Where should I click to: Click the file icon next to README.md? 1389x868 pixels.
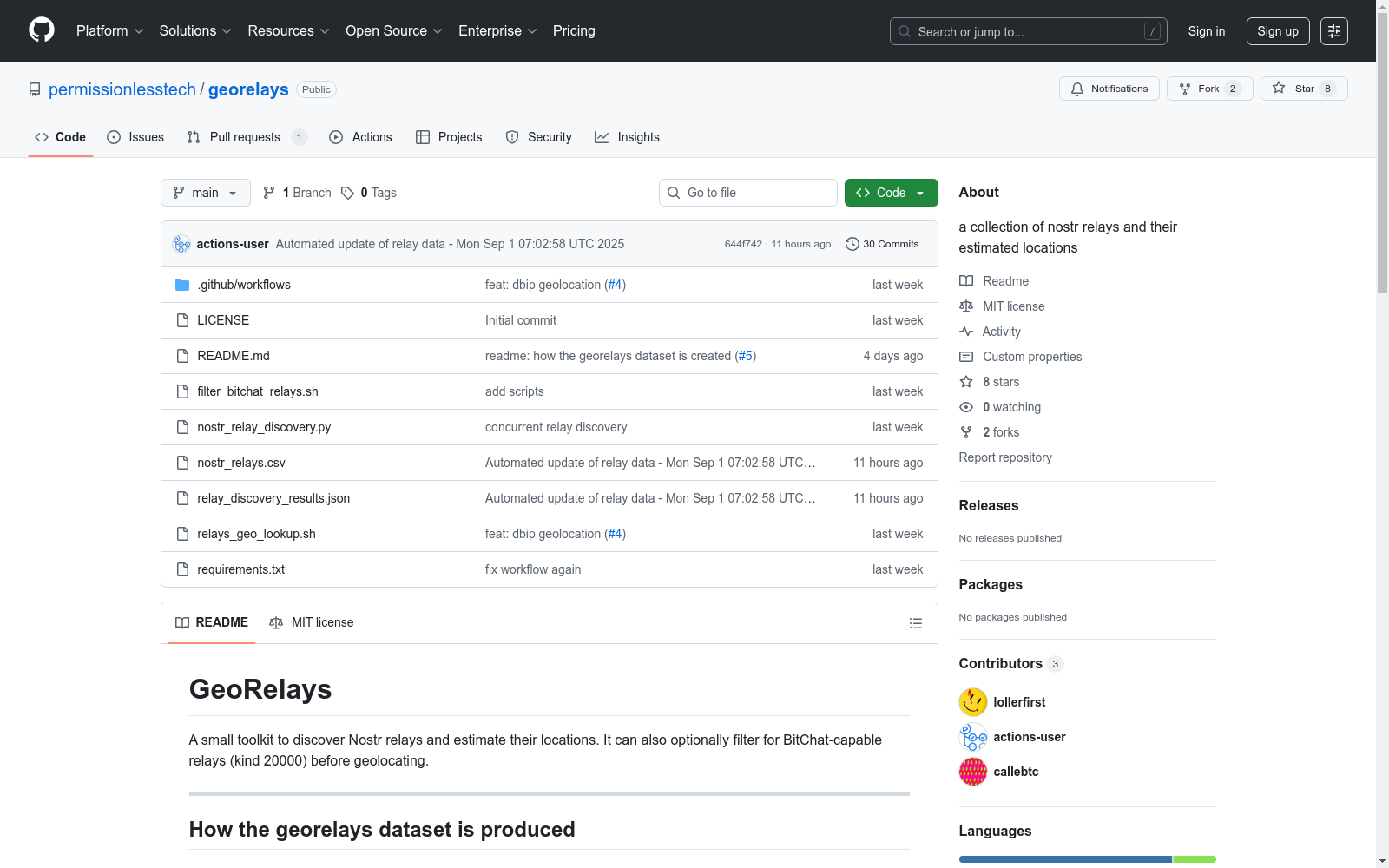click(182, 356)
